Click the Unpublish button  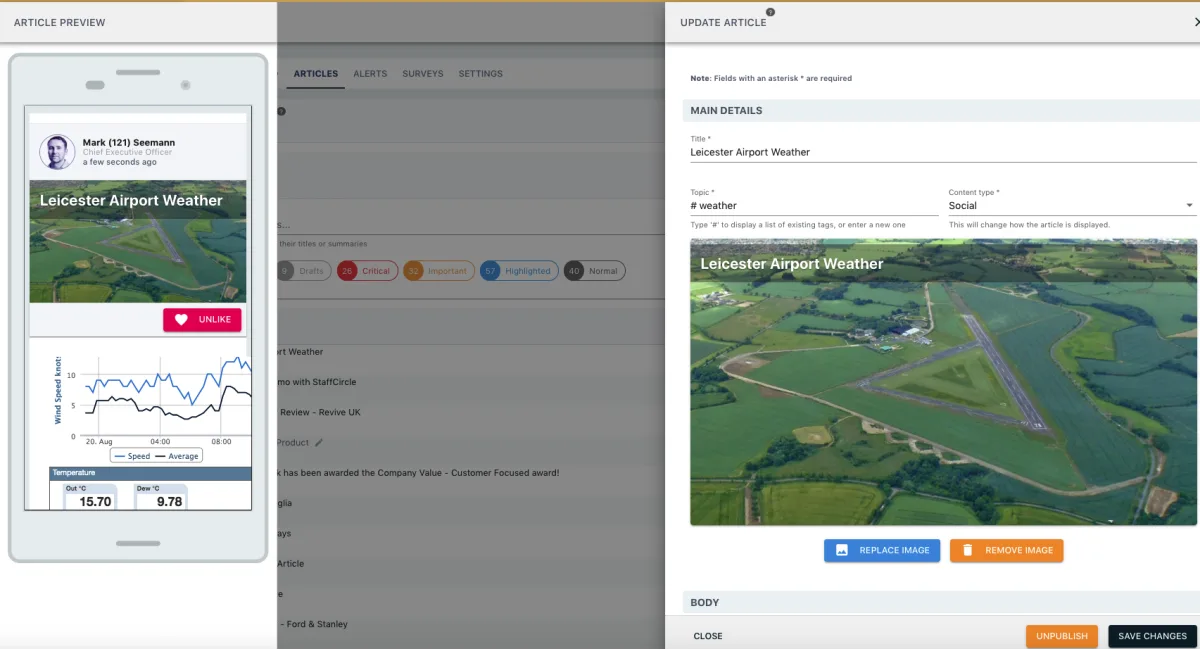tap(1062, 636)
